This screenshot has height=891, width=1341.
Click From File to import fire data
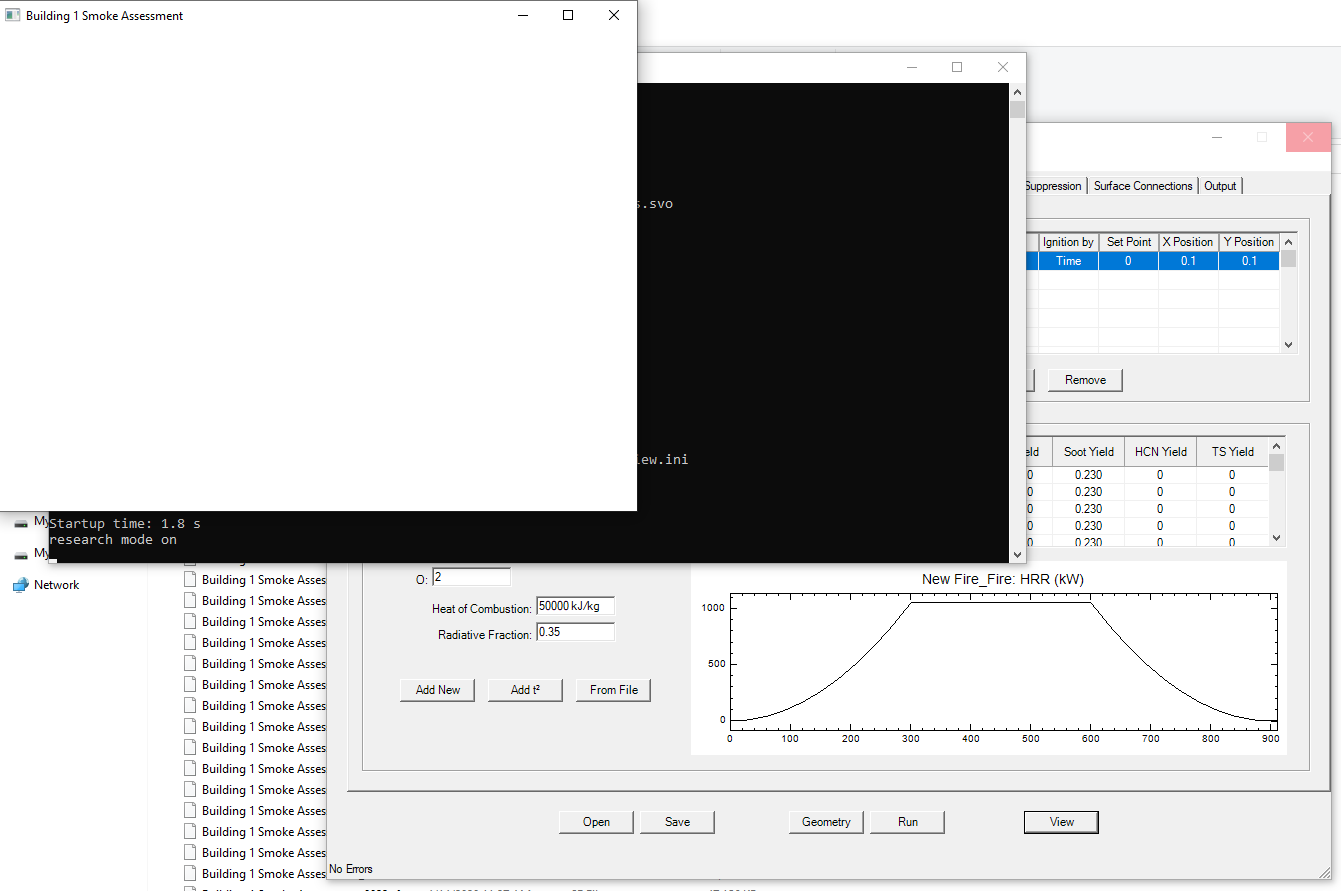(612, 689)
